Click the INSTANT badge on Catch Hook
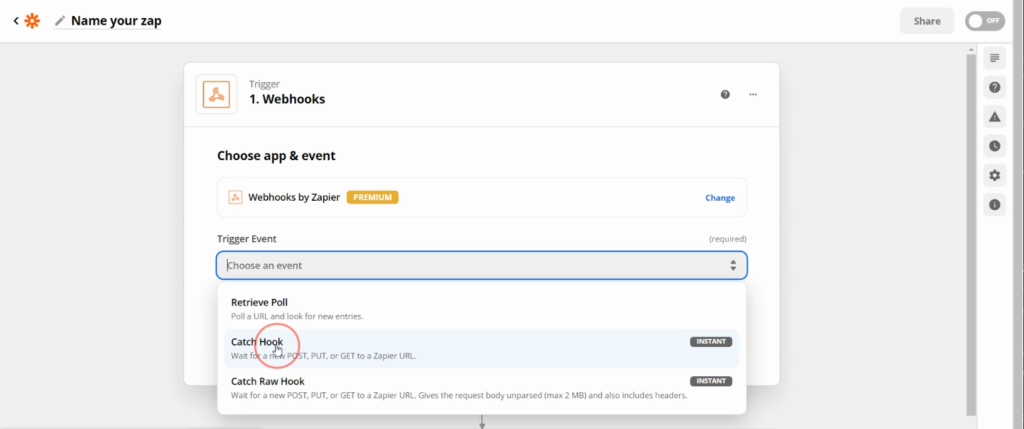Screen dimensions: 1024x429 711,342
